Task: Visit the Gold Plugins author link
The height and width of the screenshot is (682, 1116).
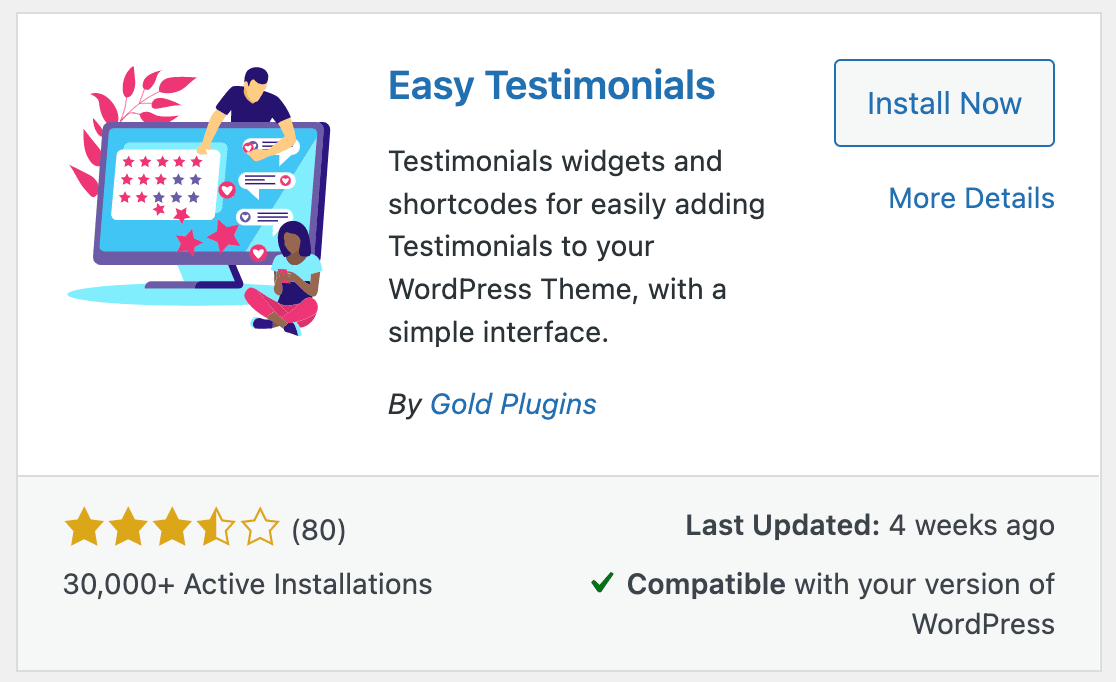Action: tap(513, 404)
